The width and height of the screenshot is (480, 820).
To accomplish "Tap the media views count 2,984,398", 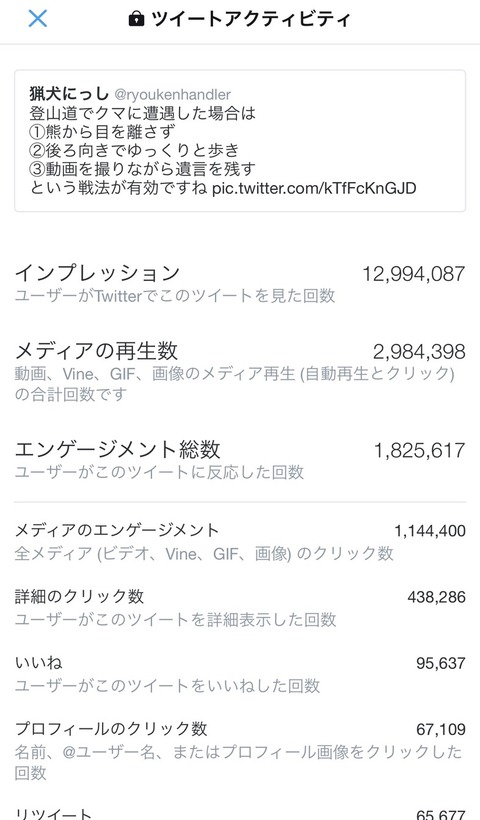I will (419, 352).
